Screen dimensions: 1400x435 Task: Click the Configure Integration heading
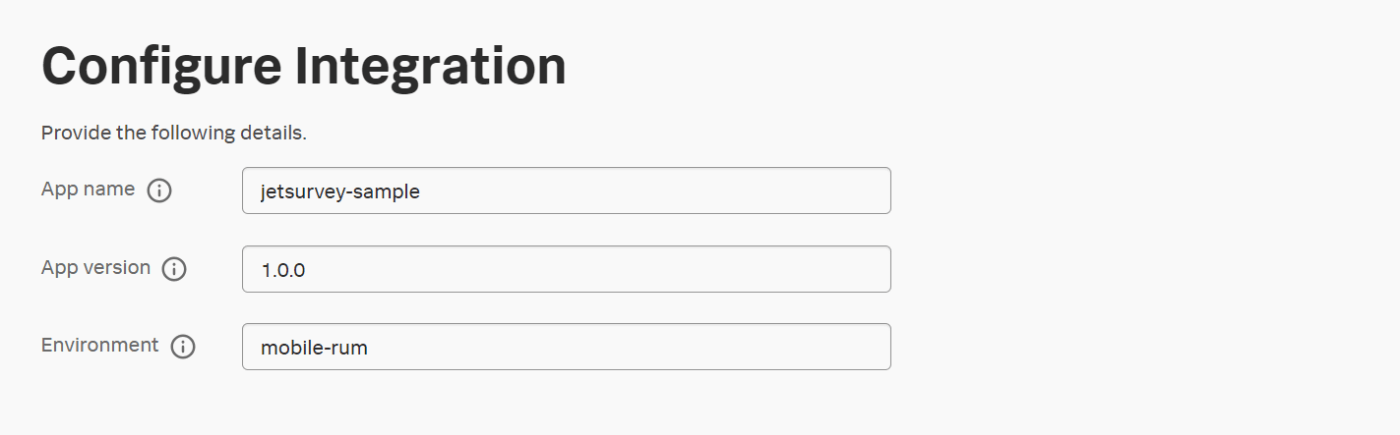click(304, 67)
